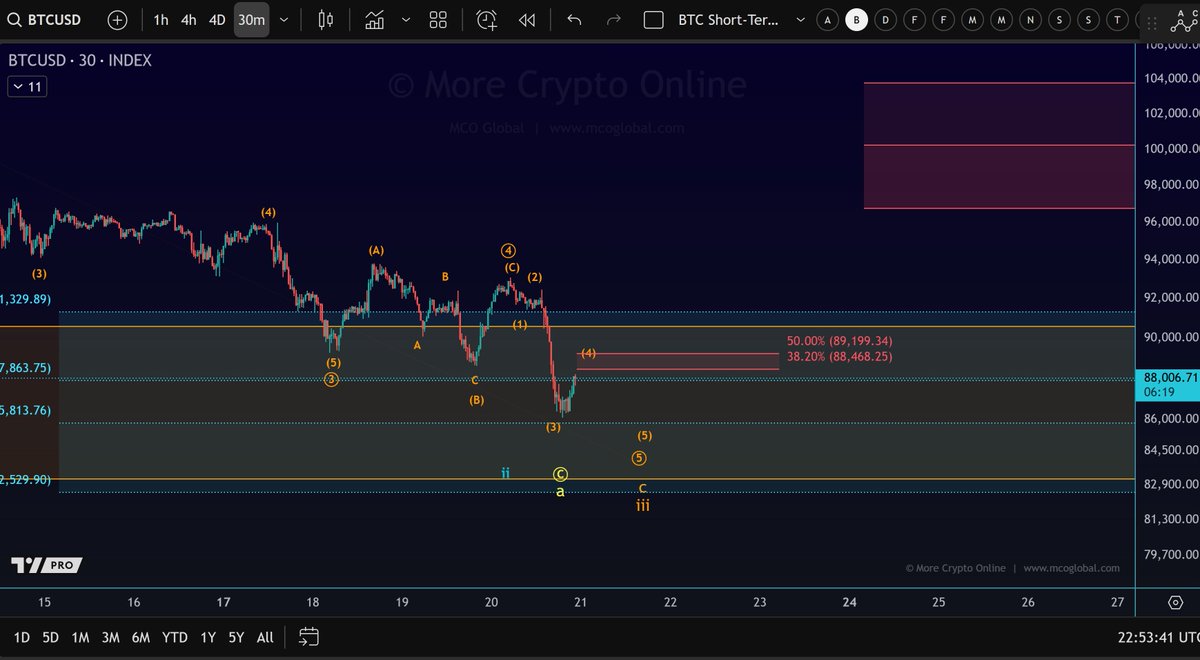Start bar replay with the rewind icon
This screenshot has width=1200, height=660.
click(x=527, y=19)
